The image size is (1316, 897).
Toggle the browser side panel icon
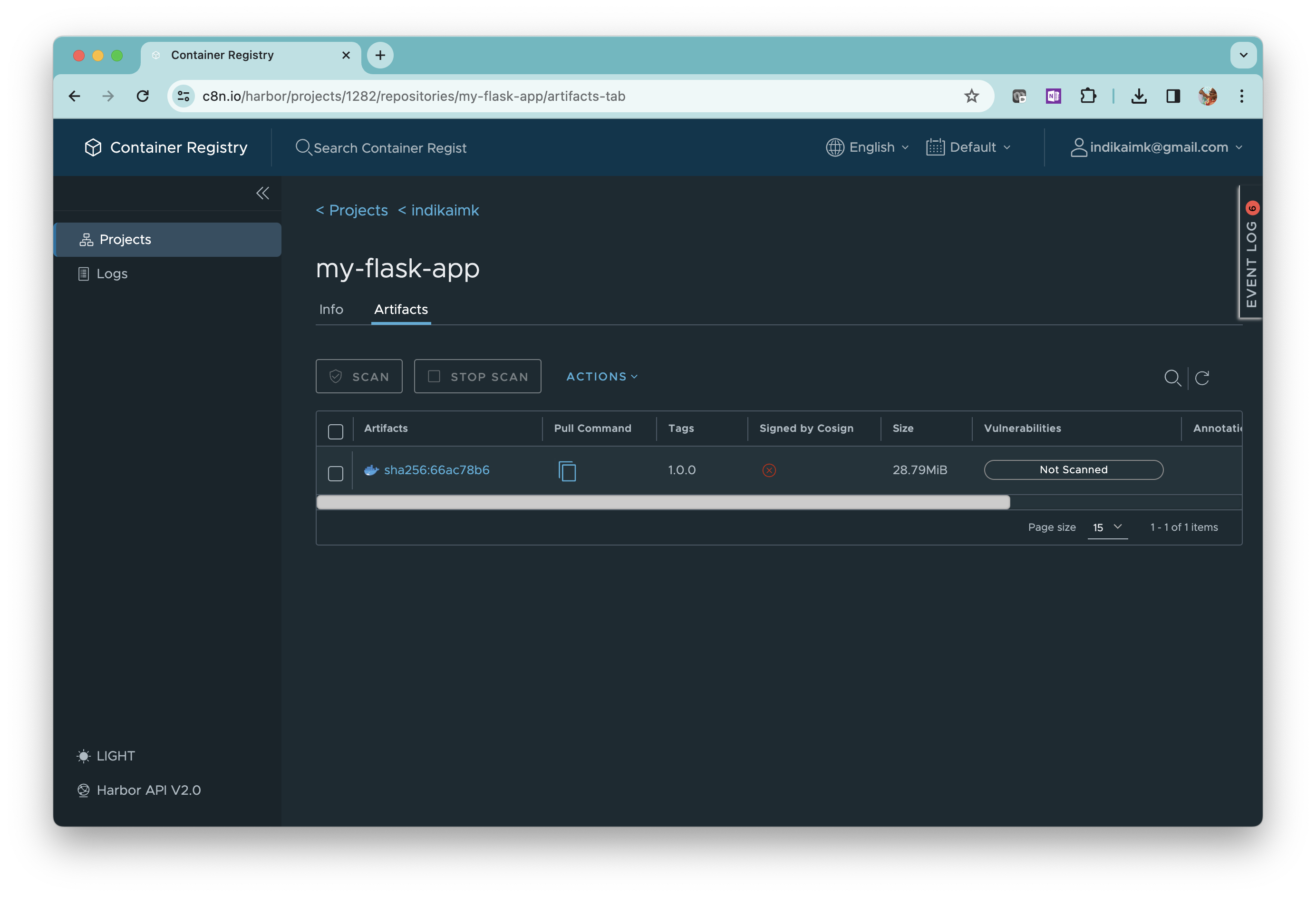(x=1173, y=97)
